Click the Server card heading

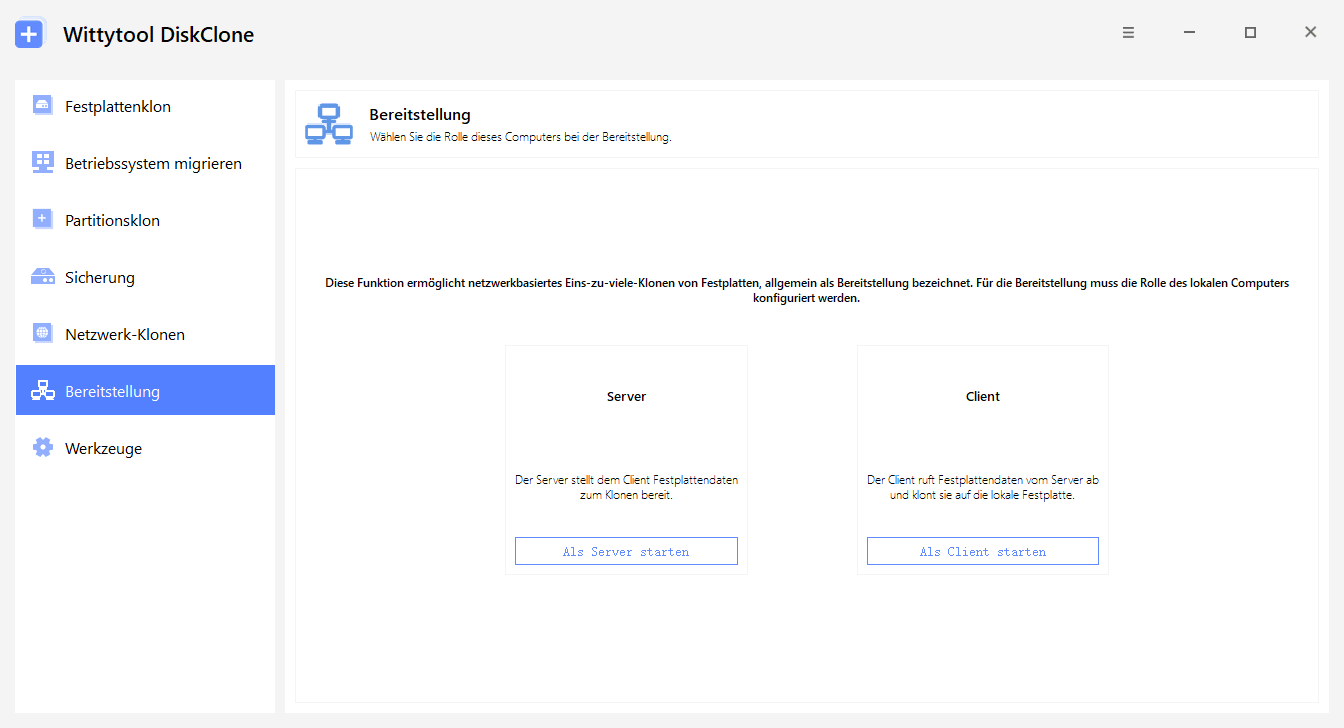[x=626, y=396]
